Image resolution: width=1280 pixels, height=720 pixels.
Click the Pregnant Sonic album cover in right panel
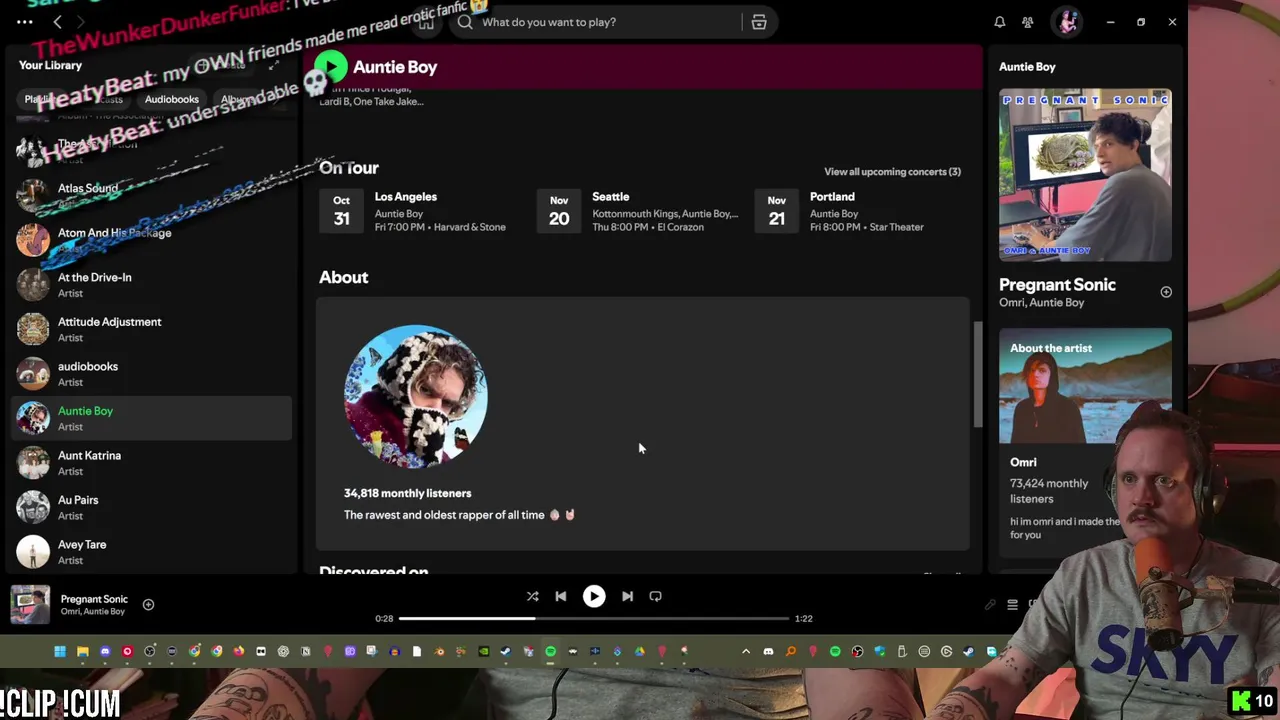click(1085, 175)
